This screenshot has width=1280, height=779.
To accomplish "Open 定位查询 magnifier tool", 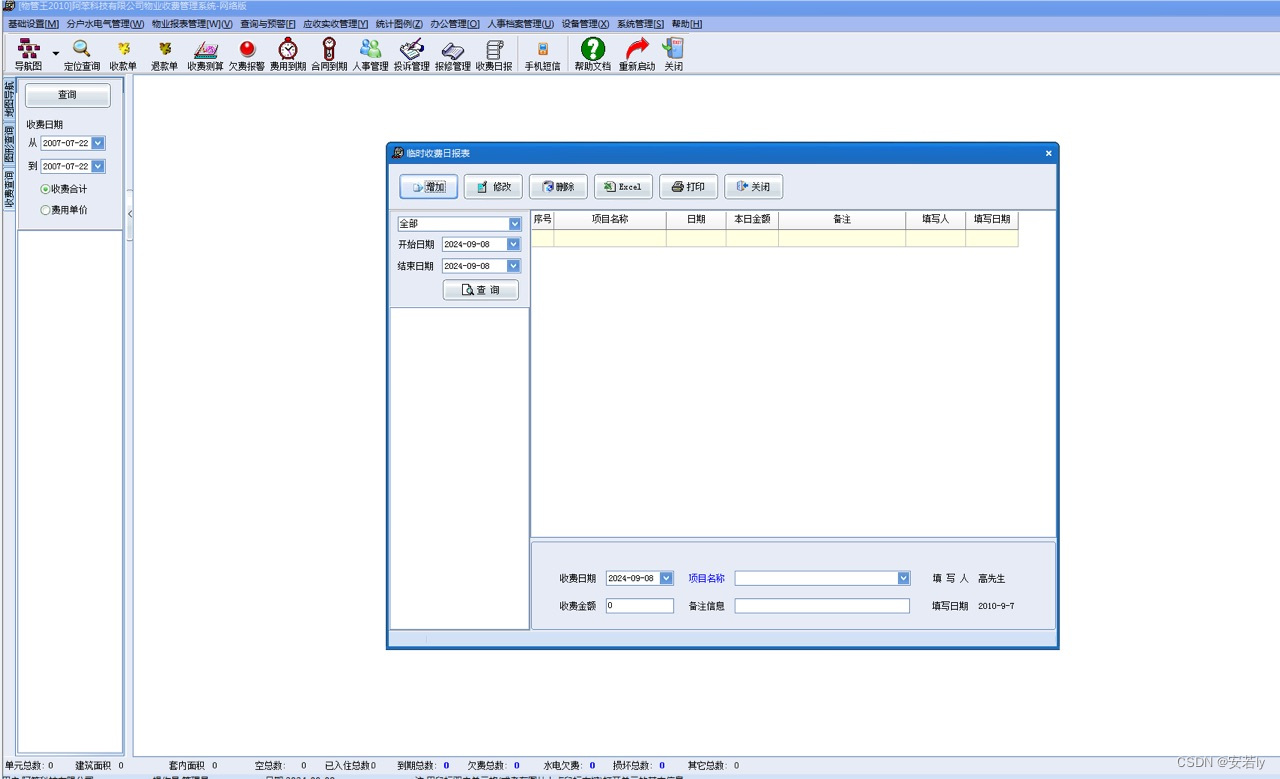I will pyautogui.click(x=82, y=54).
